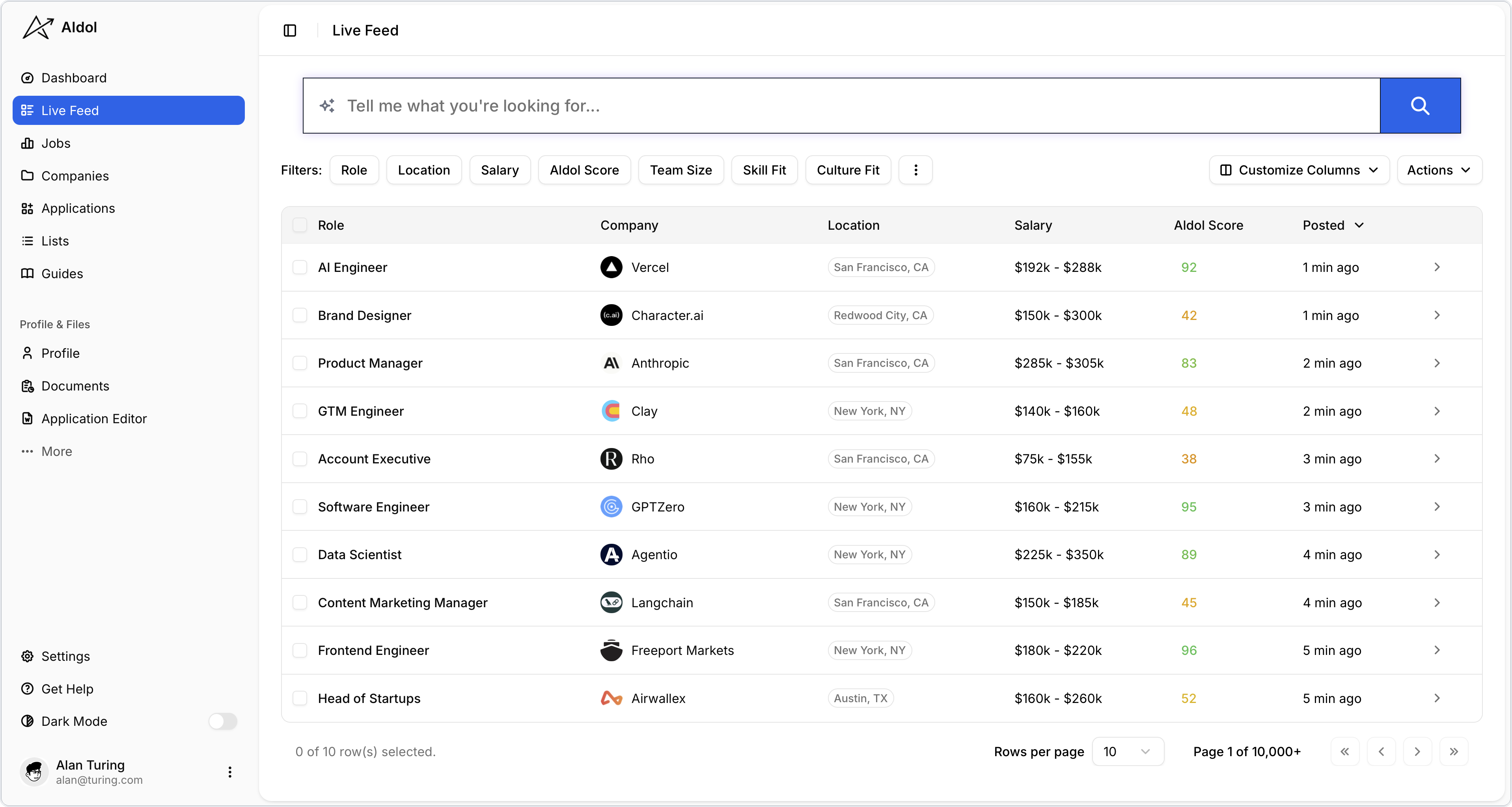Click the Aldol logo icon

37,27
